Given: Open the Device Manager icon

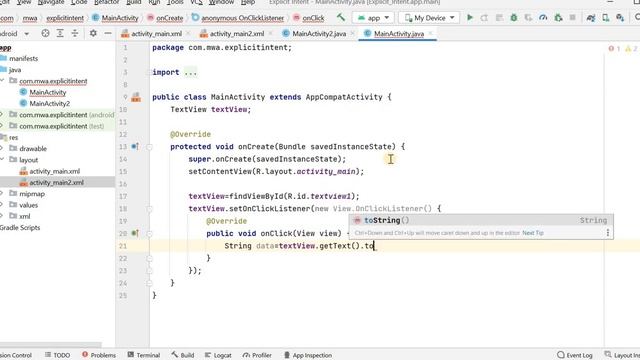Looking at the screenshot, I should [606, 18].
